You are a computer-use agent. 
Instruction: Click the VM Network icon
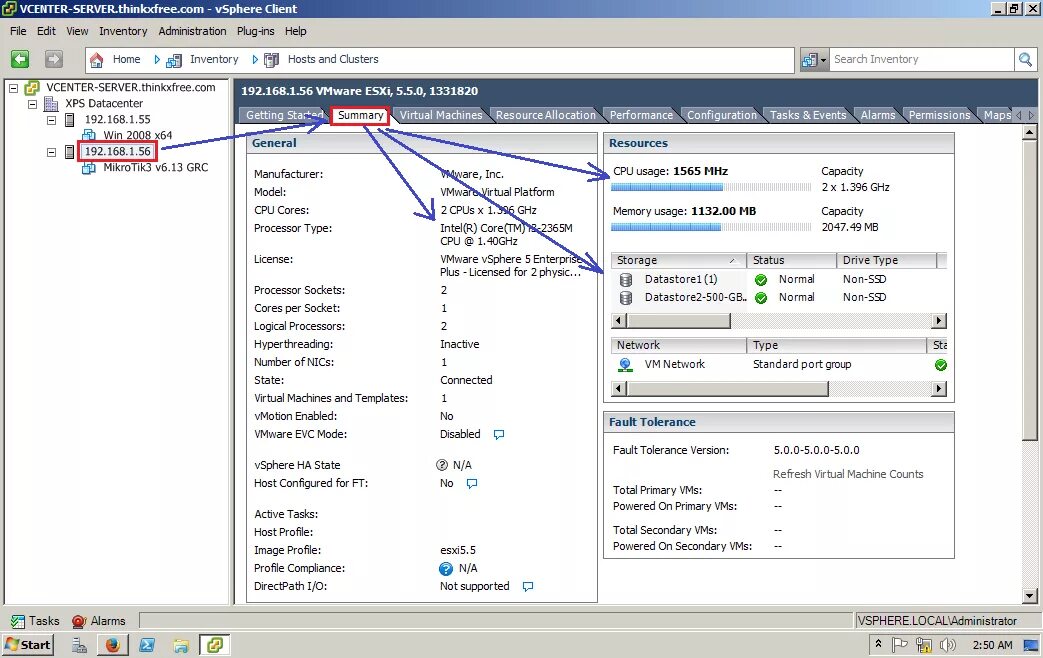625,365
